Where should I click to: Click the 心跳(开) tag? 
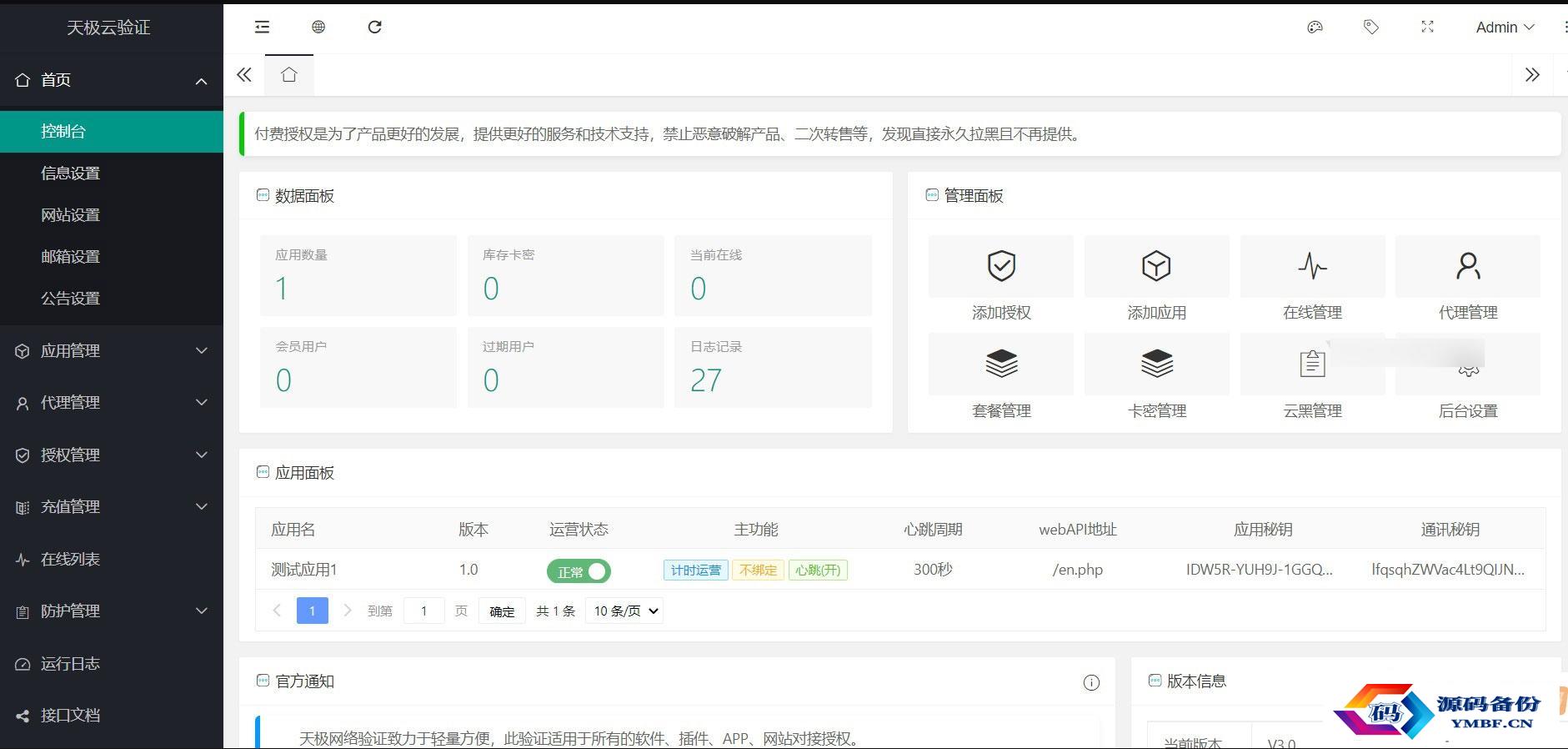pos(818,571)
